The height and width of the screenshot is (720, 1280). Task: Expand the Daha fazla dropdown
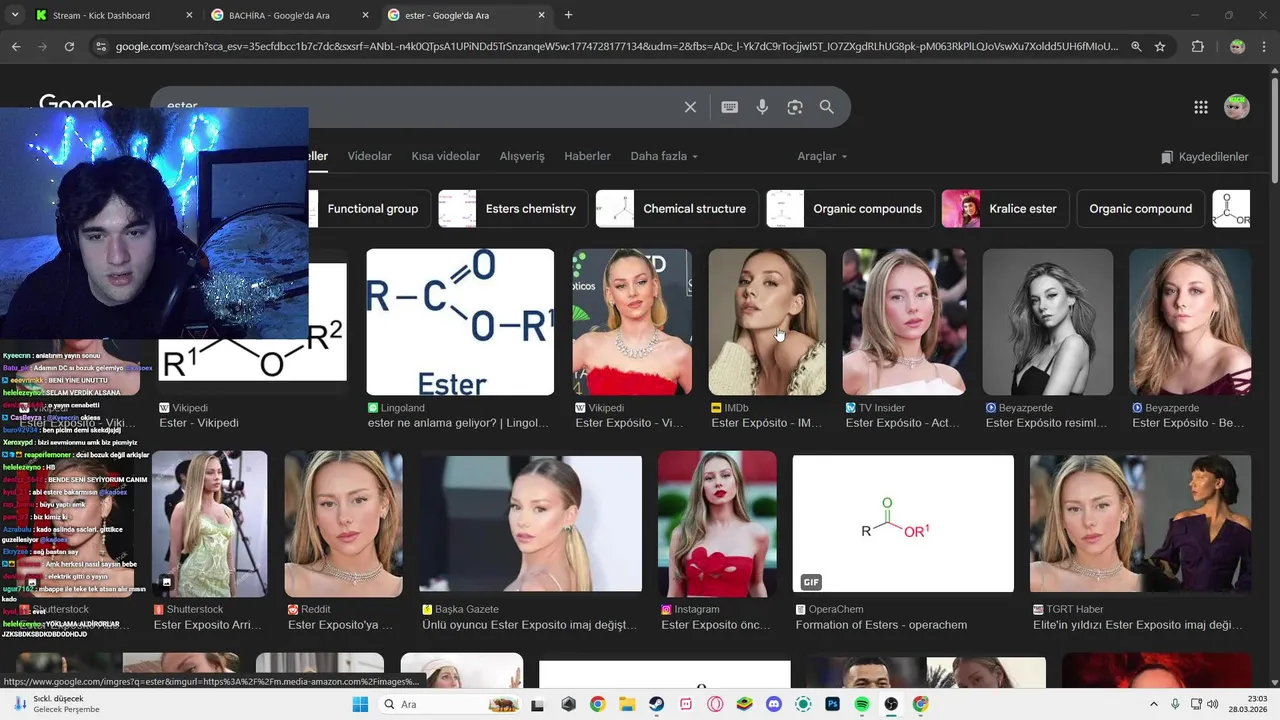[664, 156]
